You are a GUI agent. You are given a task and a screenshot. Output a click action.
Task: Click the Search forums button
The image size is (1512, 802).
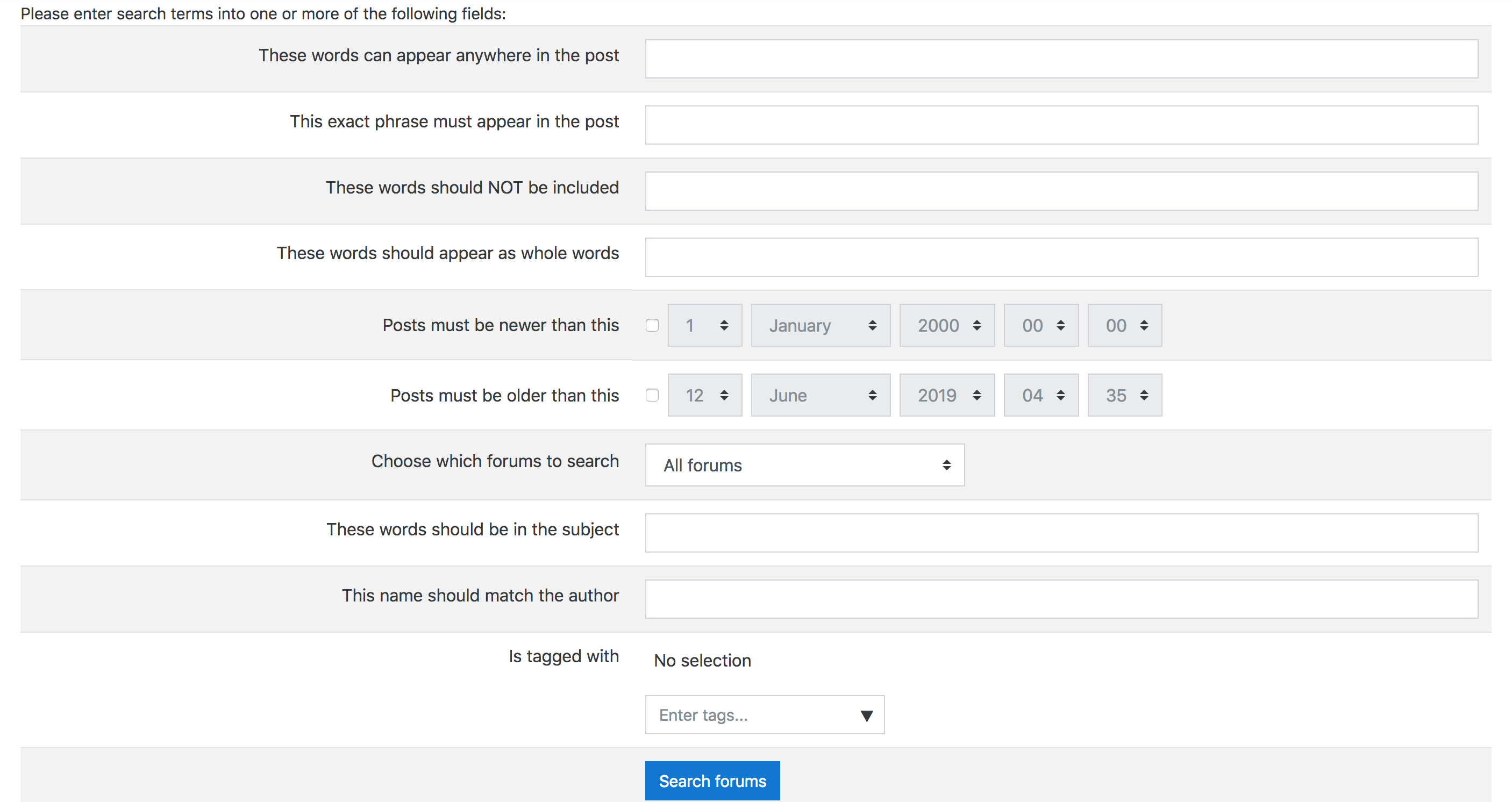click(712, 780)
